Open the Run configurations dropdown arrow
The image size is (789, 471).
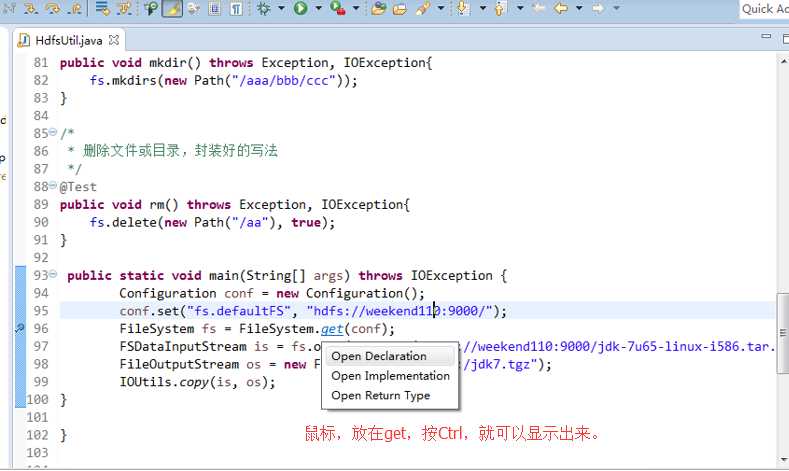(x=319, y=9)
